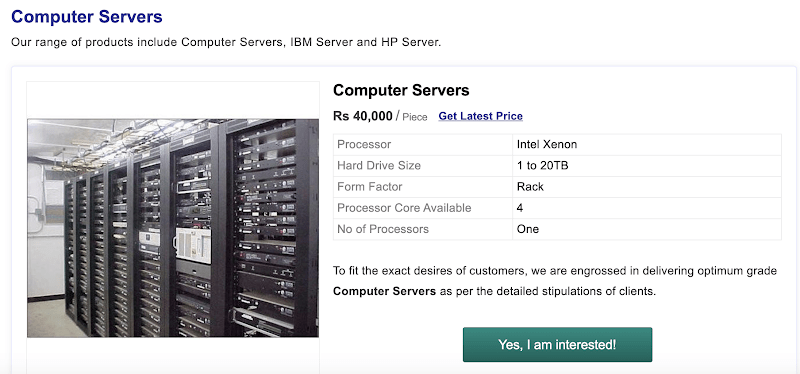Click the value 4 for processor cores
This screenshot has width=800, height=374.
click(520, 208)
